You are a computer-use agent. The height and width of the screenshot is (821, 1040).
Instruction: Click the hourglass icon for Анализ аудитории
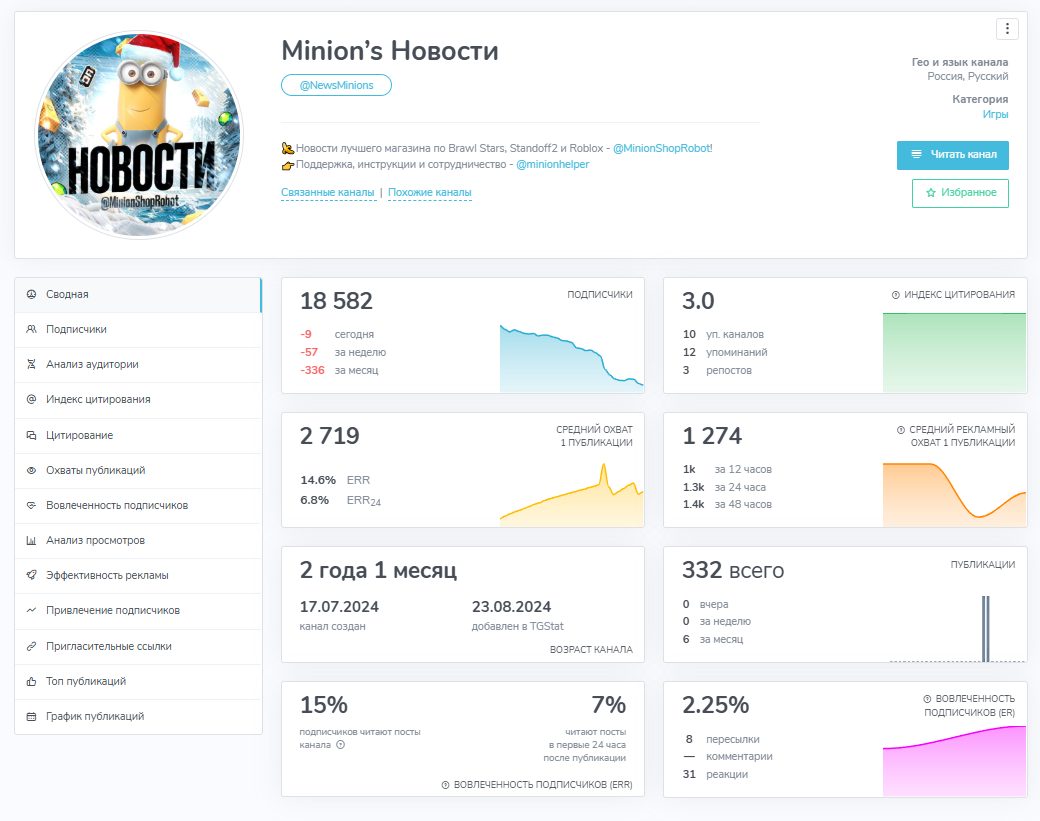(31, 364)
